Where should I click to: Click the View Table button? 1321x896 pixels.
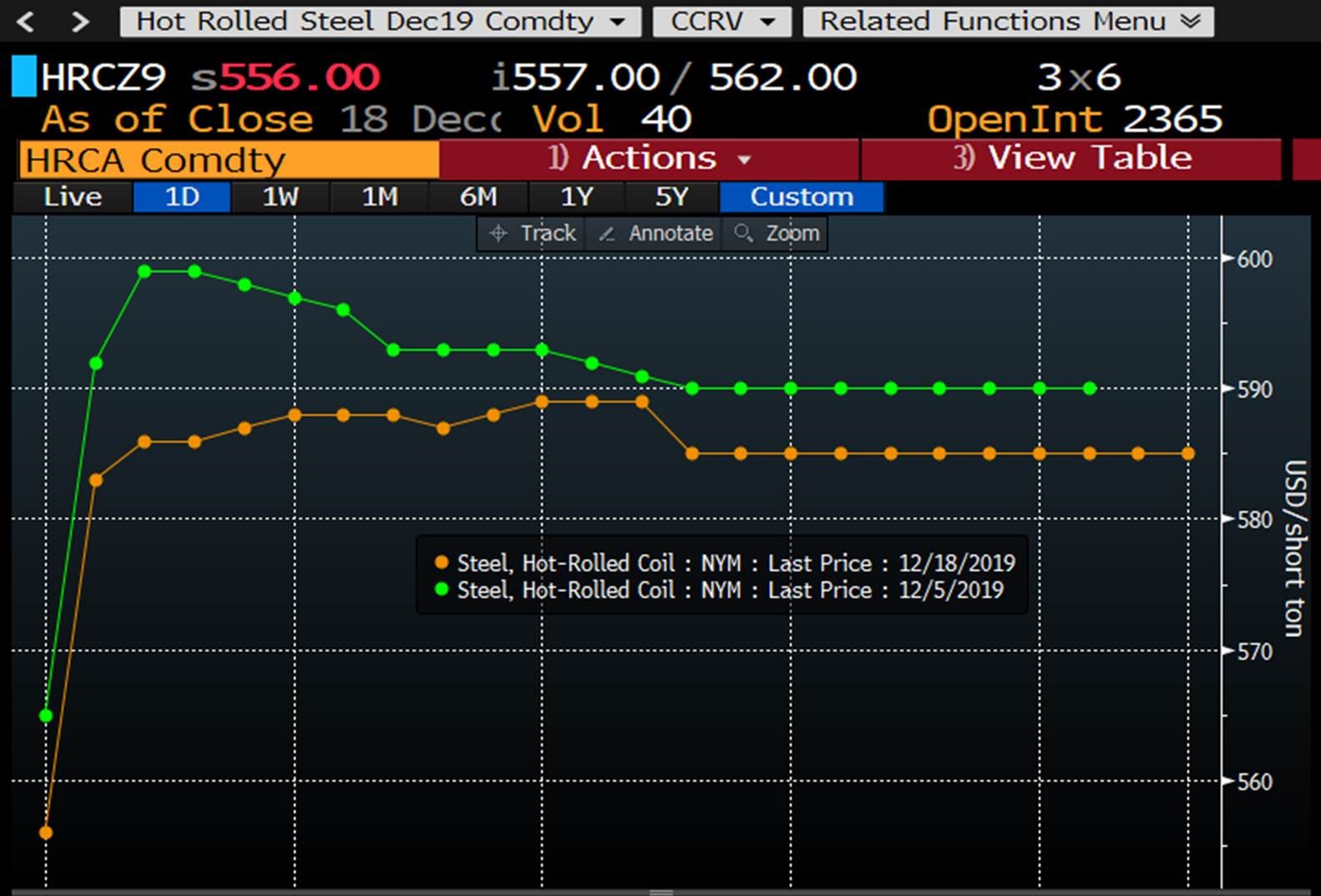[x=1071, y=159]
